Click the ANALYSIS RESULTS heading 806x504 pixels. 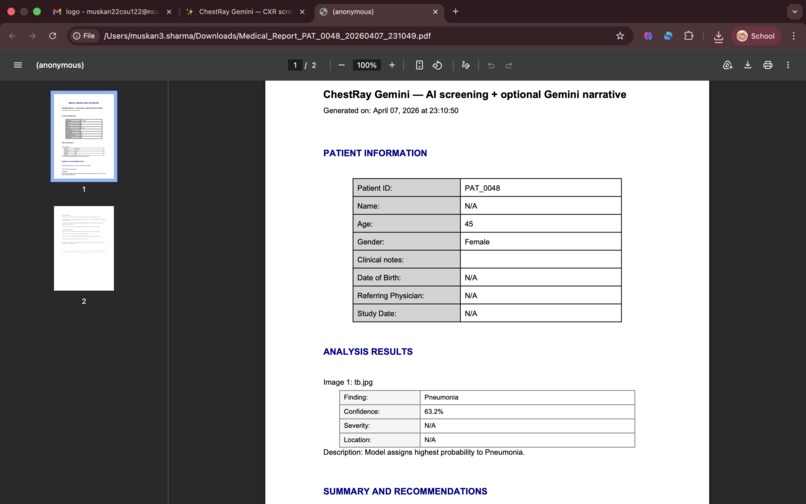coord(368,351)
